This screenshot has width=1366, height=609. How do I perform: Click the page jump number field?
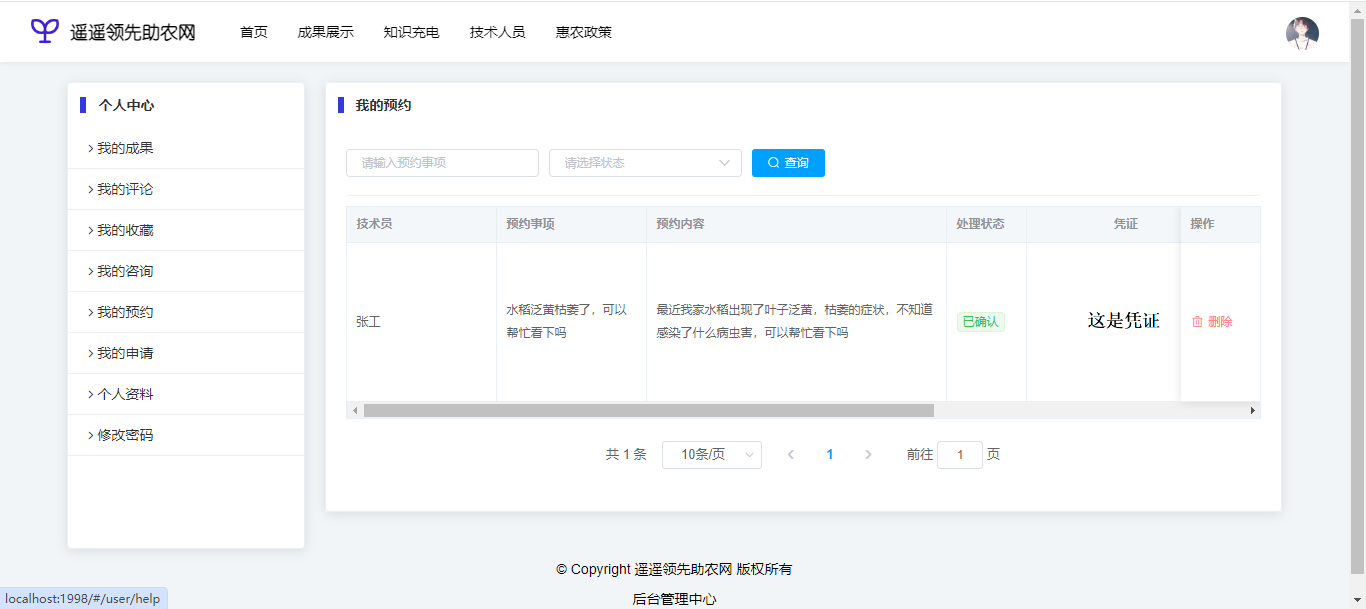[x=960, y=455]
